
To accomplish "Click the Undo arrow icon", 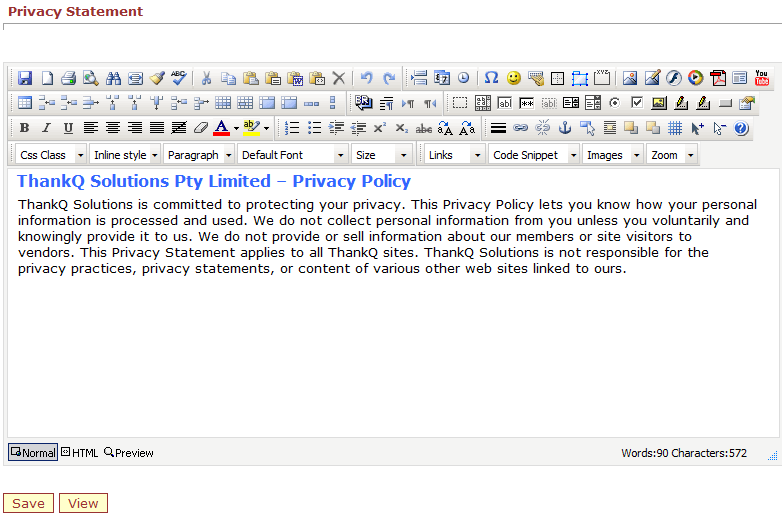I will tap(366, 78).
